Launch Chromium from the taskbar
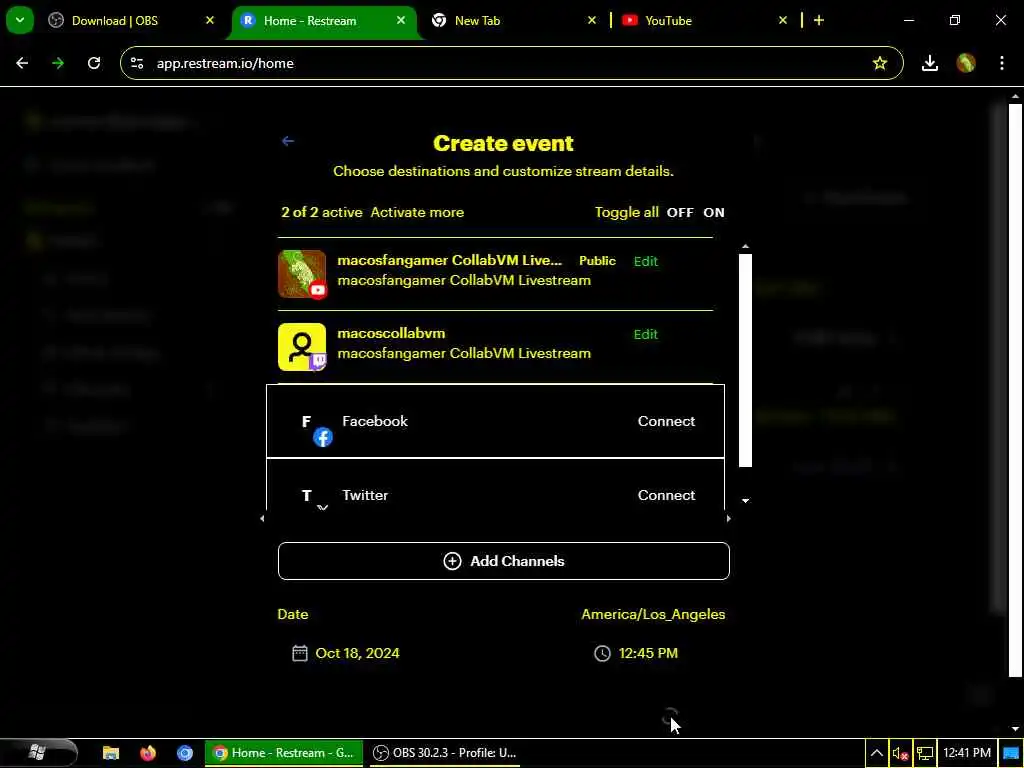This screenshot has width=1024, height=768. pos(185,753)
